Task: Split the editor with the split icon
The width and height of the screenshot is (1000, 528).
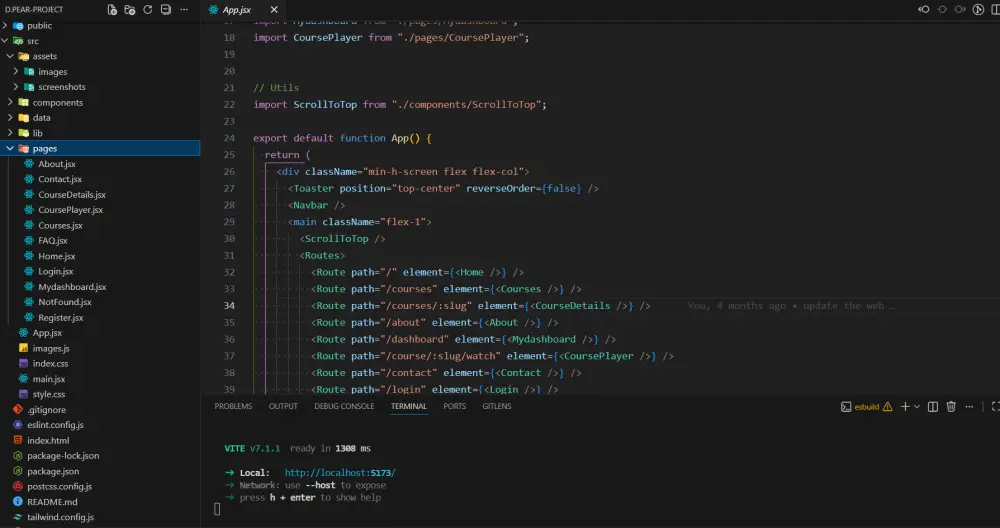Action: [x=996, y=10]
